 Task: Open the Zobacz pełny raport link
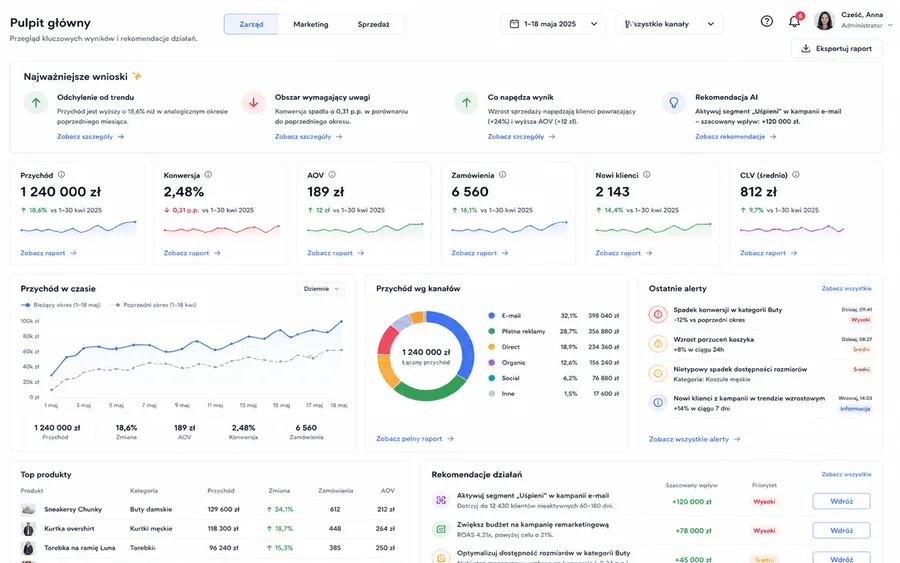coord(414,438)
